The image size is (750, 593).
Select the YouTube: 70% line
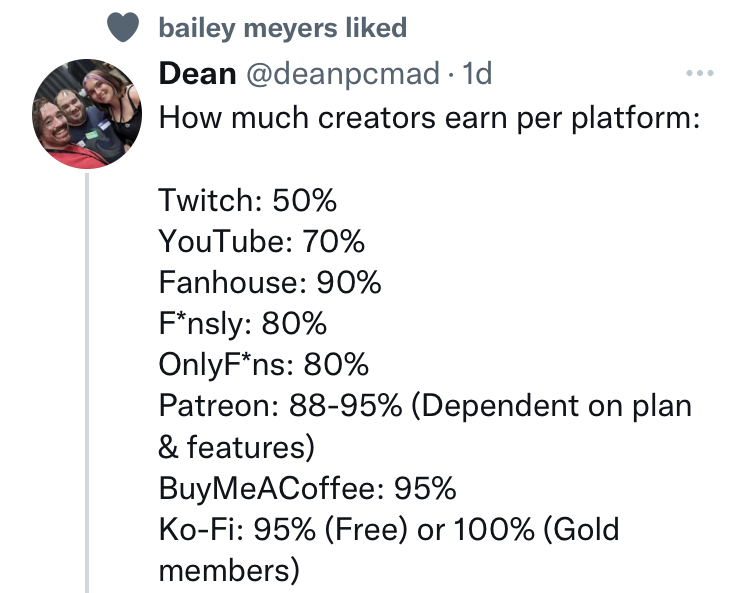coord(262,241)
